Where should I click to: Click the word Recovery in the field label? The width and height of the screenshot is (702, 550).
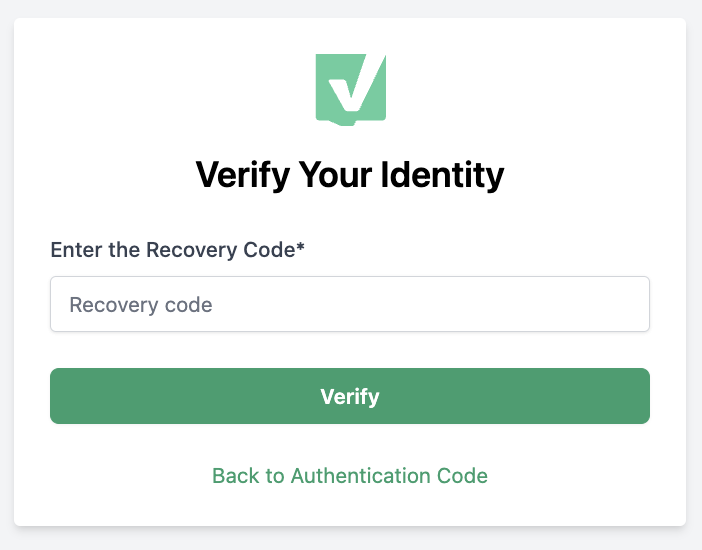(192, 250)
